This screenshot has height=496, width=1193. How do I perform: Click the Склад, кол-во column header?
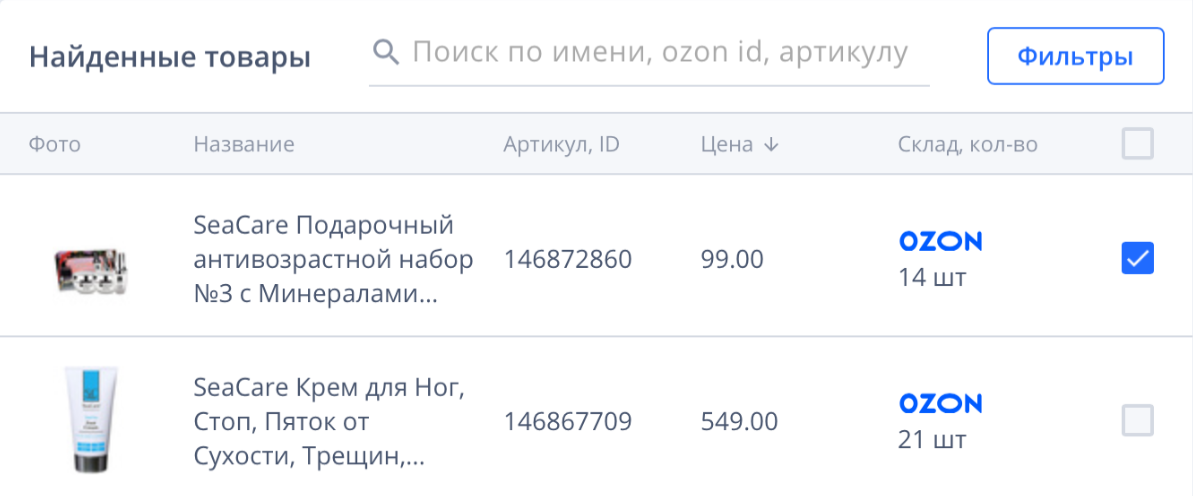(x=967, y=145)
